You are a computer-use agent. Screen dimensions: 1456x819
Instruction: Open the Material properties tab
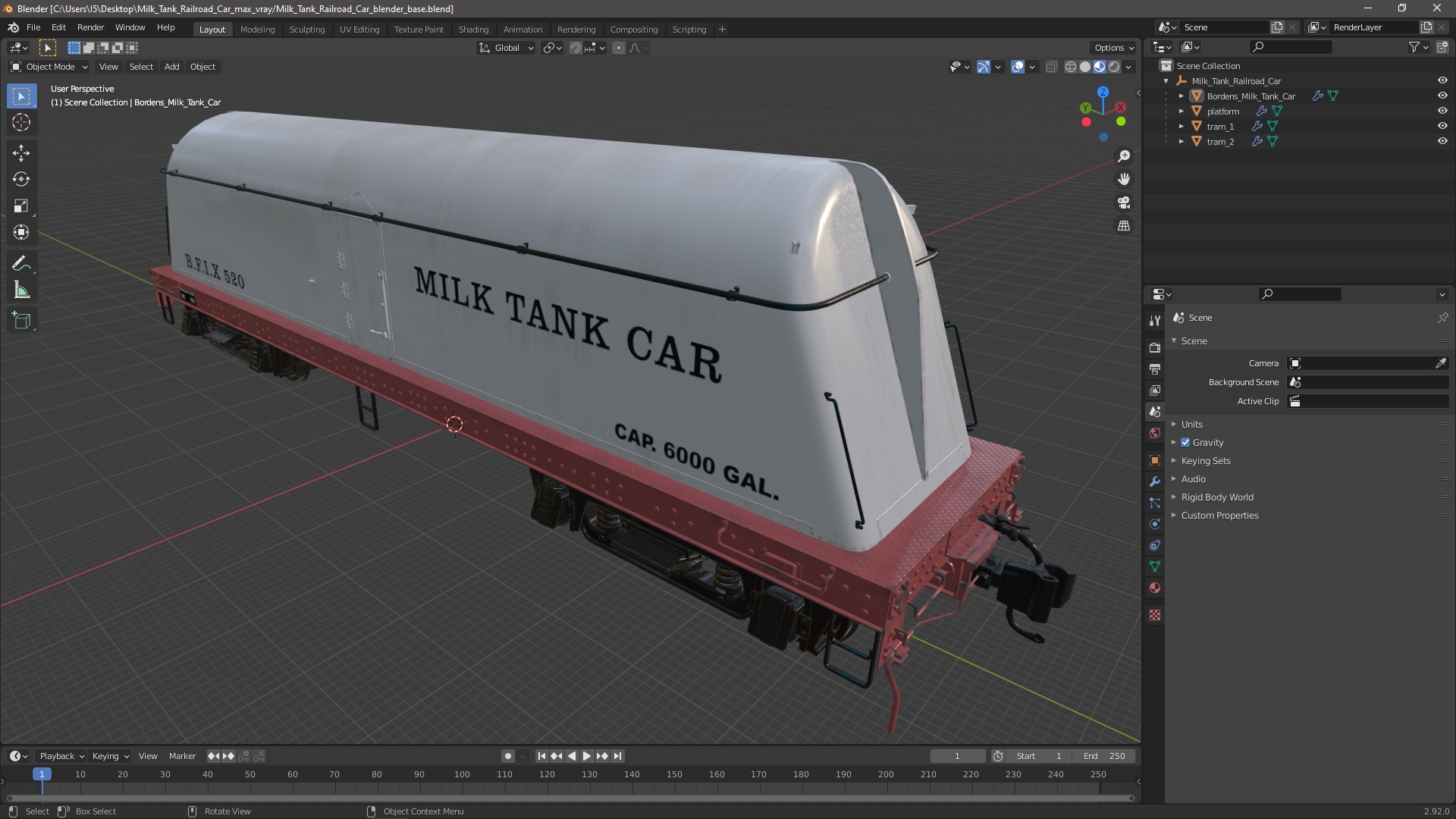pyautogui.click(x=1155, y=588)
